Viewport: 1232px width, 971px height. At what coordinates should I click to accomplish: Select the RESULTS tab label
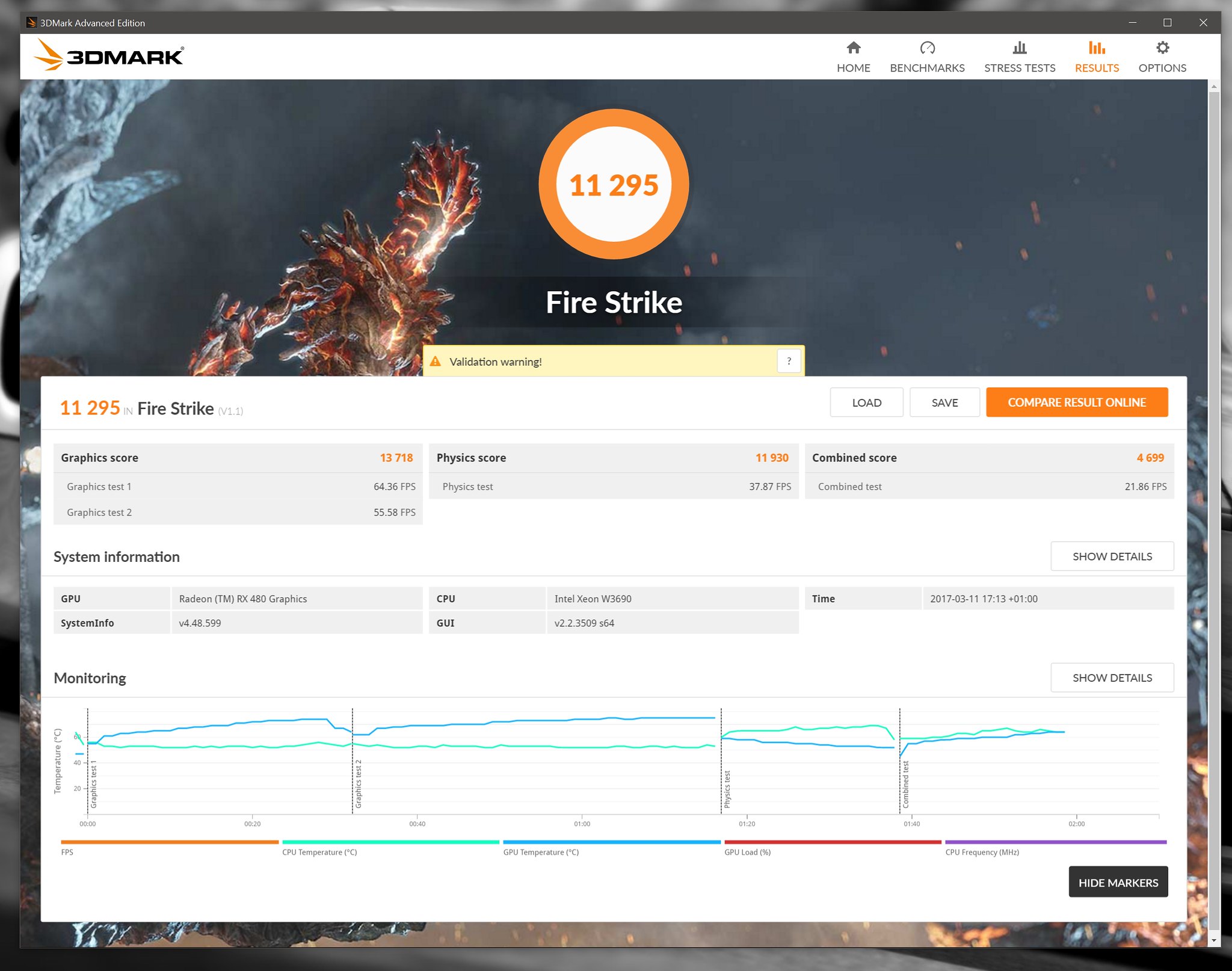(x=1097, y=68)
